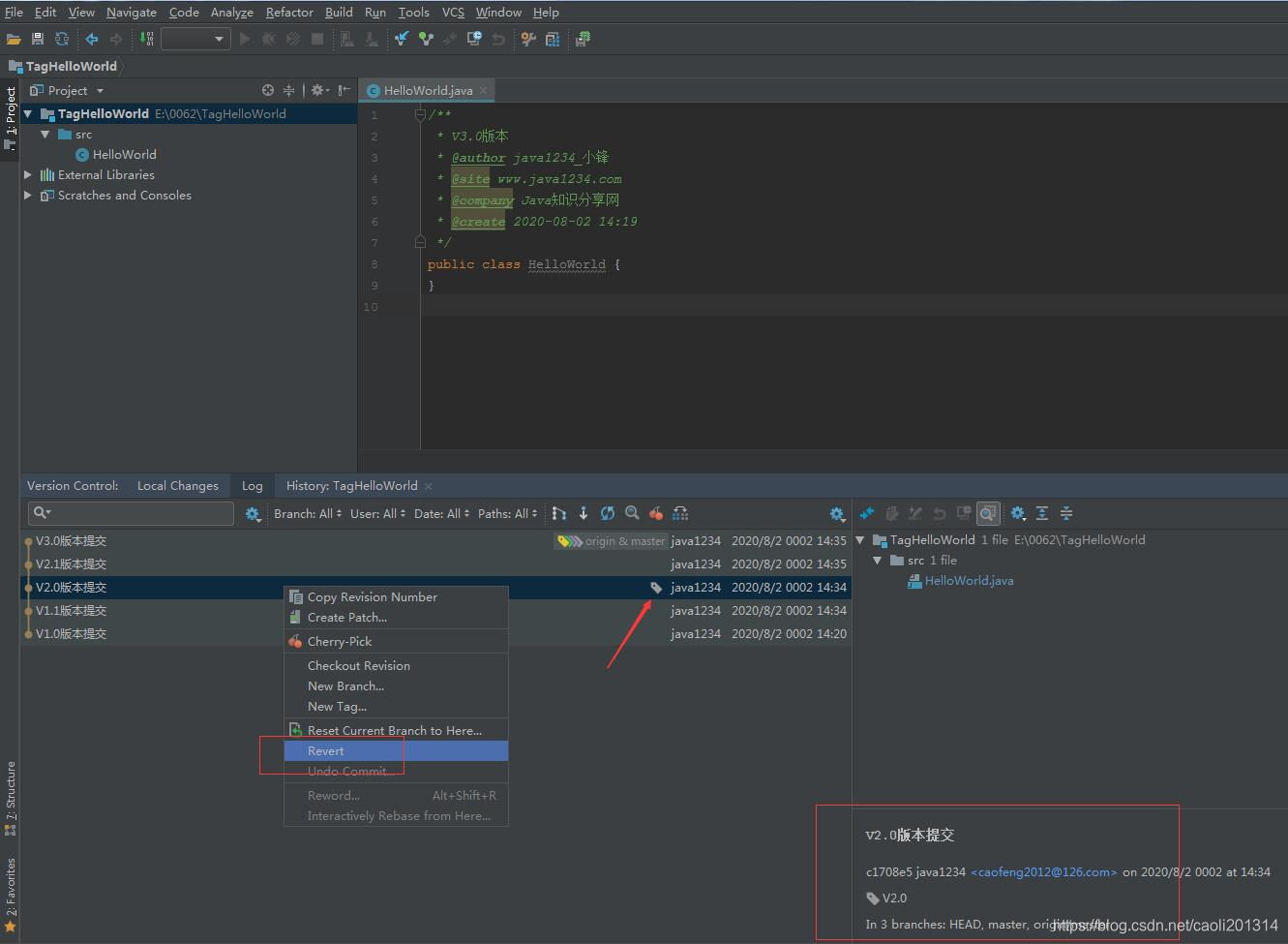Screen dimensions: 1288x944
Task: Expand Scratches and Consoles node
Action: [x=28, y=196]
